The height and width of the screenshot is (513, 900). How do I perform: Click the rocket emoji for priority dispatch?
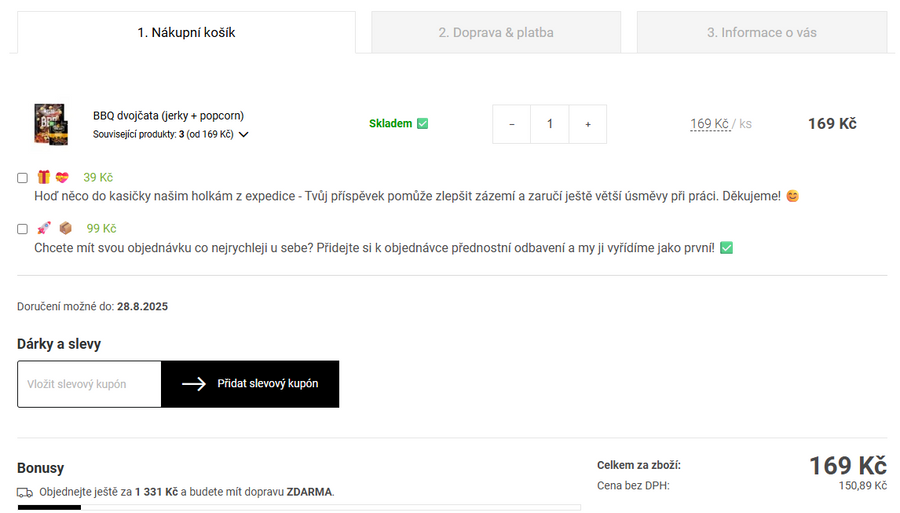43,228
